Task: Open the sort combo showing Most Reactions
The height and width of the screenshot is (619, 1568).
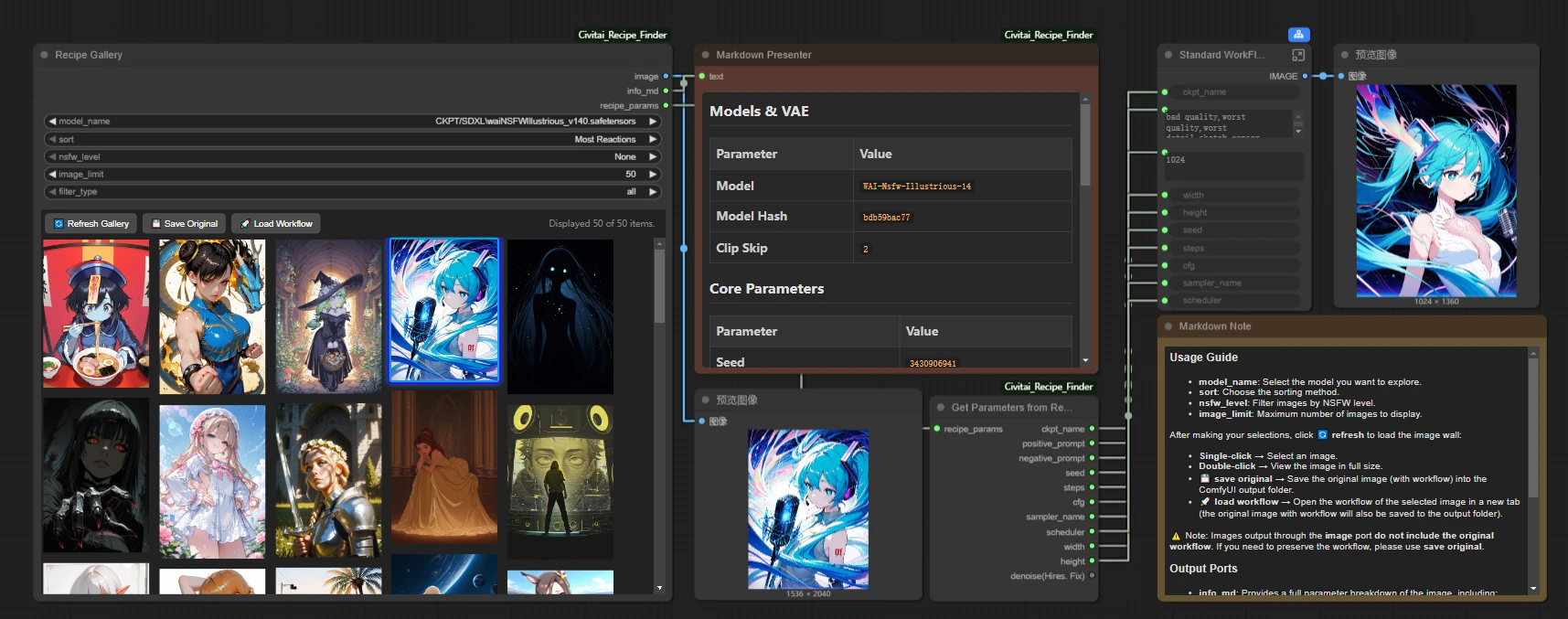Action: click(352, 139)
